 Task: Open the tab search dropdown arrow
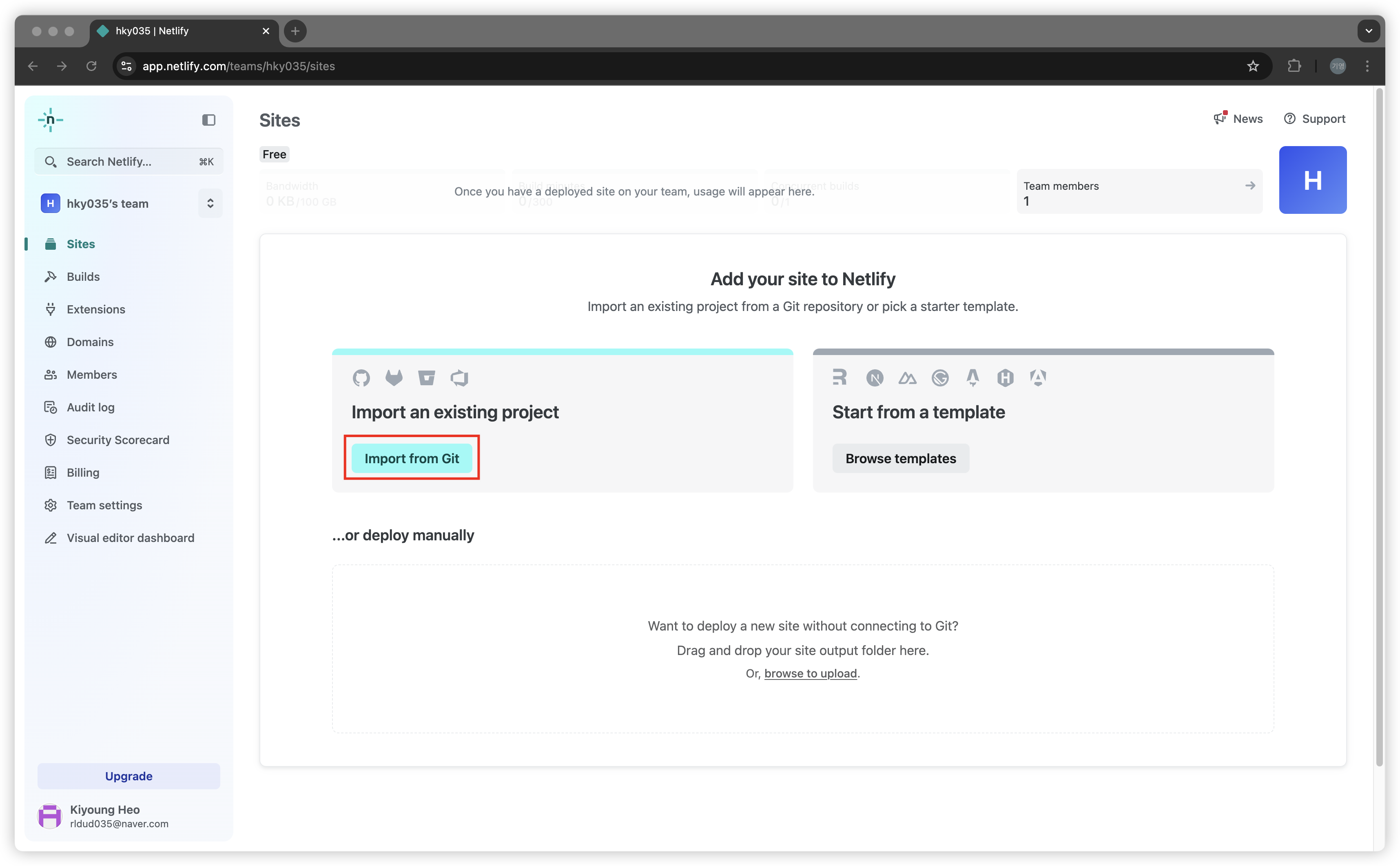(x=1369, y=31)
